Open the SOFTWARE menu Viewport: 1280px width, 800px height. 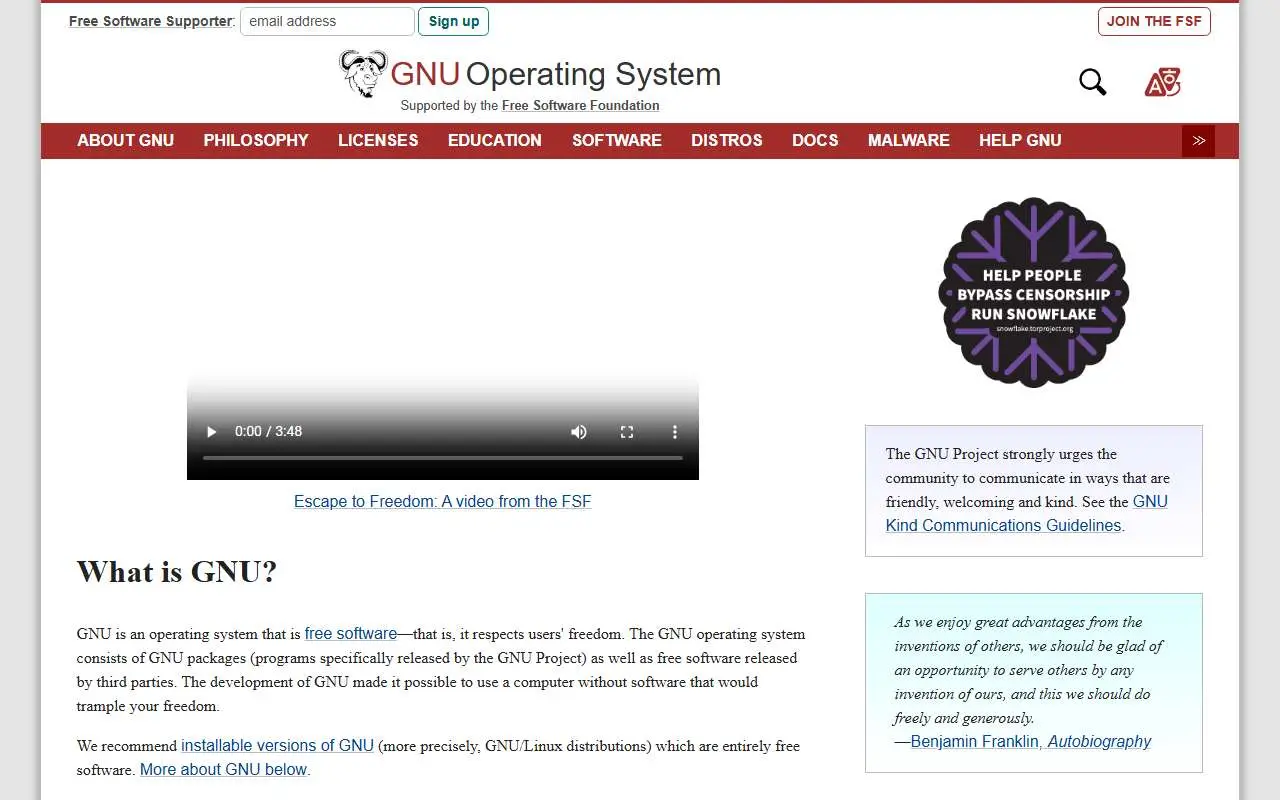pos(617,141)
